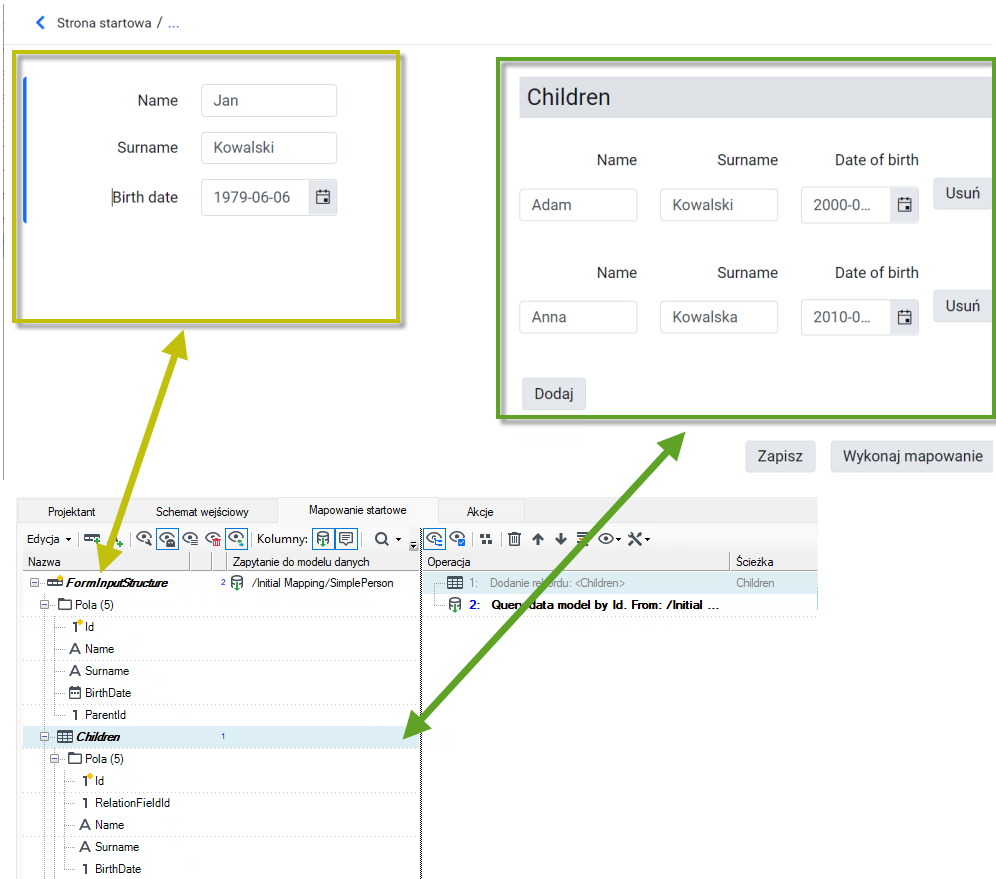Go back using the blue chevron
The height and width of the screenshot is (879, 996).
click(40, 23)
